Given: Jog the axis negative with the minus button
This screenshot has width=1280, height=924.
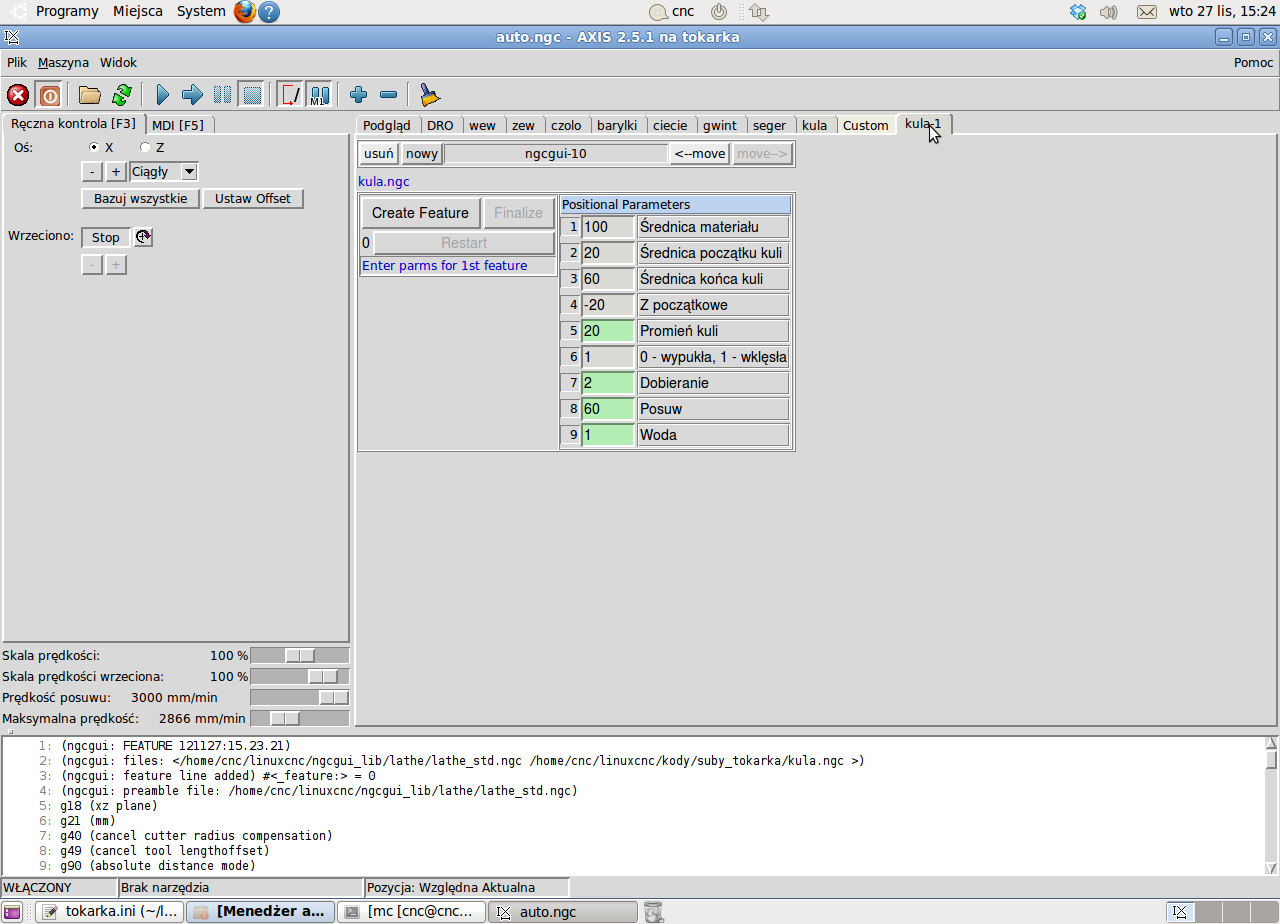Looking at the screenshot, I should [x=91, y=172].
